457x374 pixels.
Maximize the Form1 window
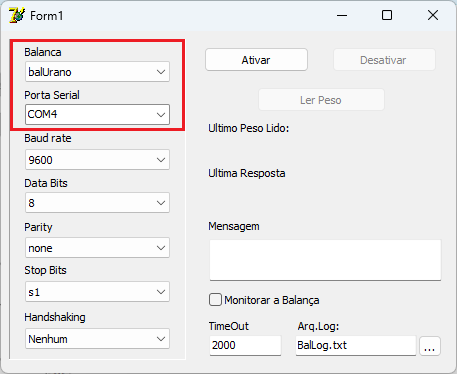[x=387, y=15]
